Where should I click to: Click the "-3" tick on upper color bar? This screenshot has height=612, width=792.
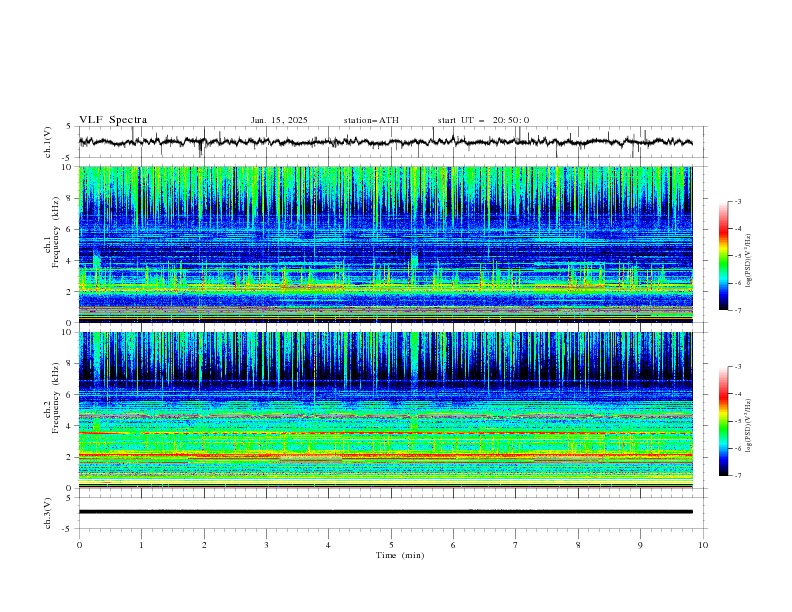738,201
